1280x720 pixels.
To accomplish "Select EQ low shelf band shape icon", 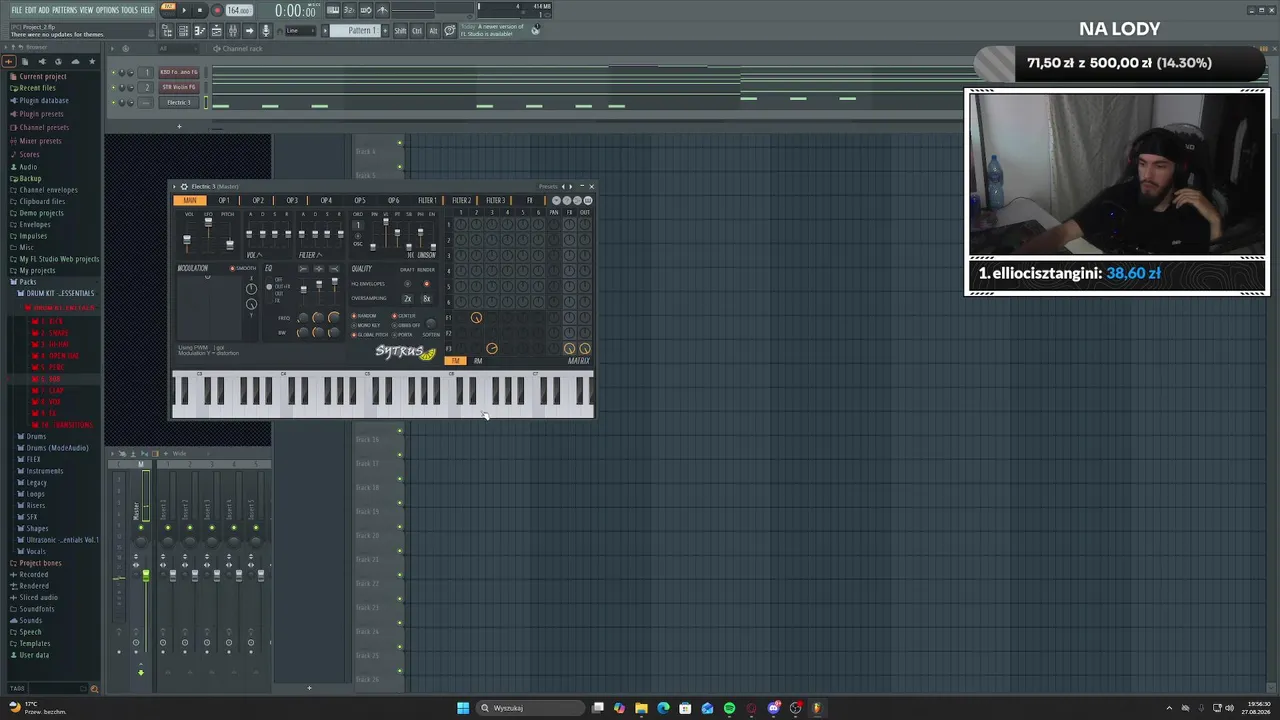I will point(303,269).
